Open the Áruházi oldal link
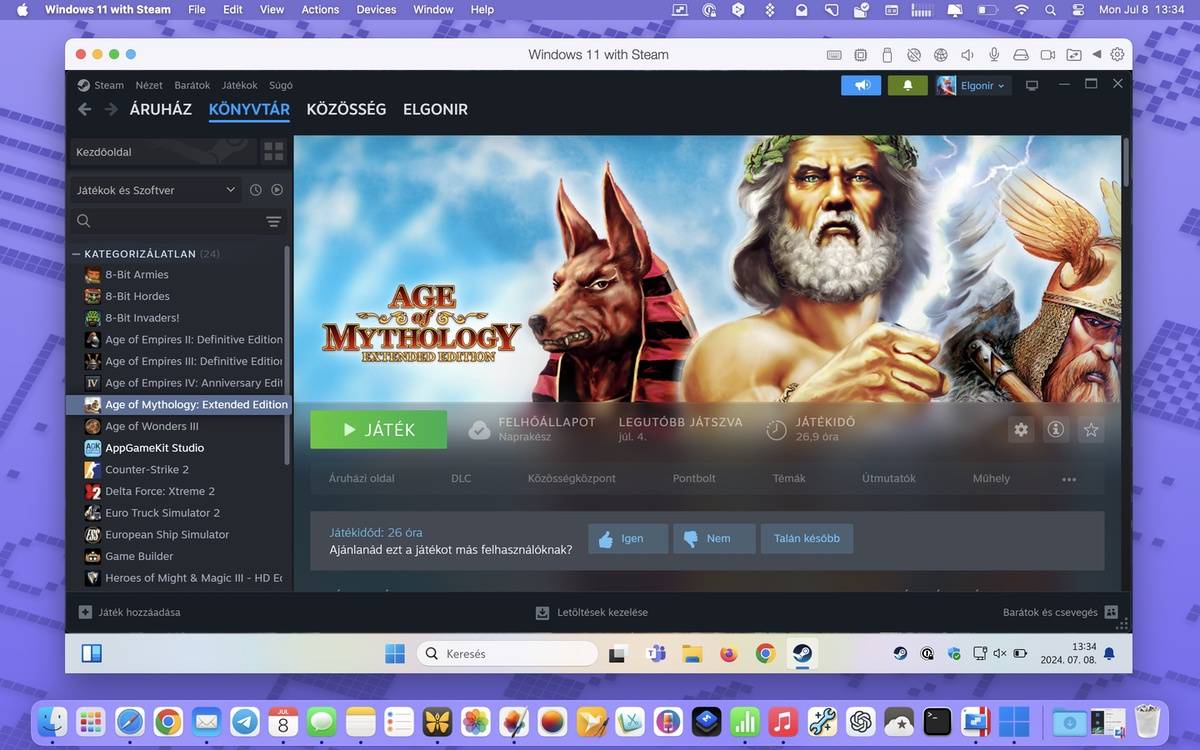Viewport: 1200px width, 750px height. click(x=362, y=478)
